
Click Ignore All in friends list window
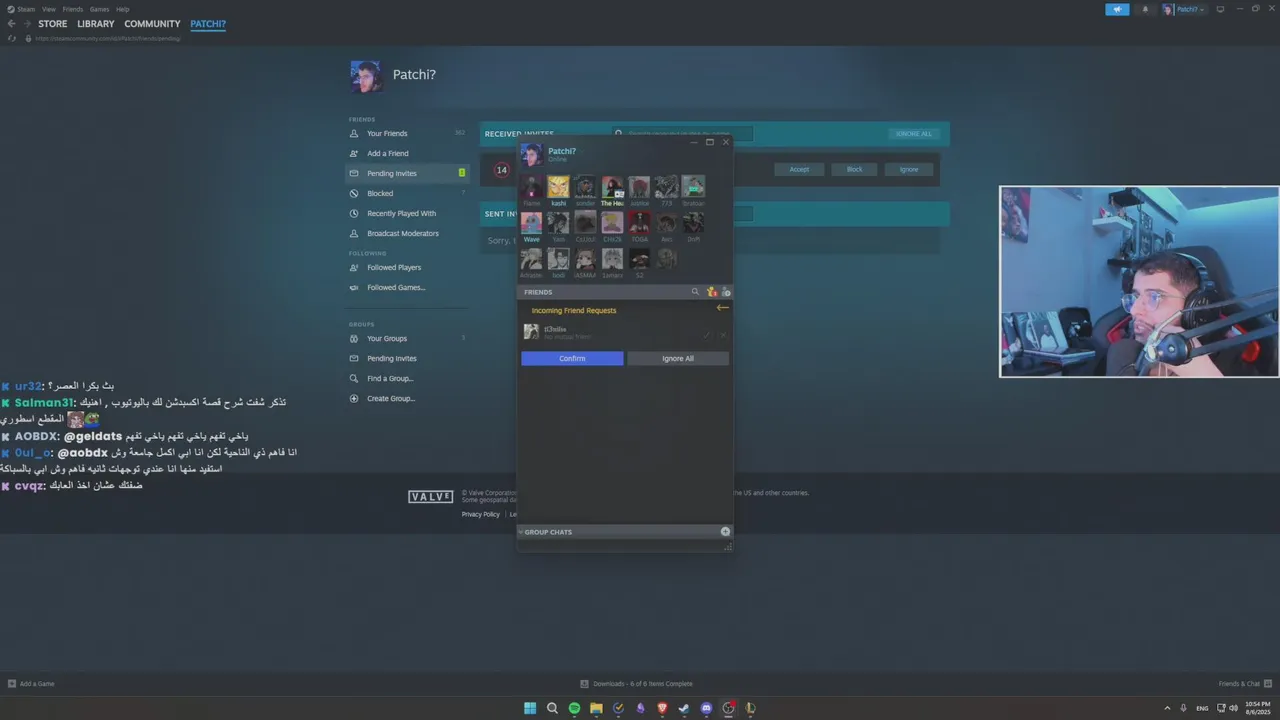677,358
